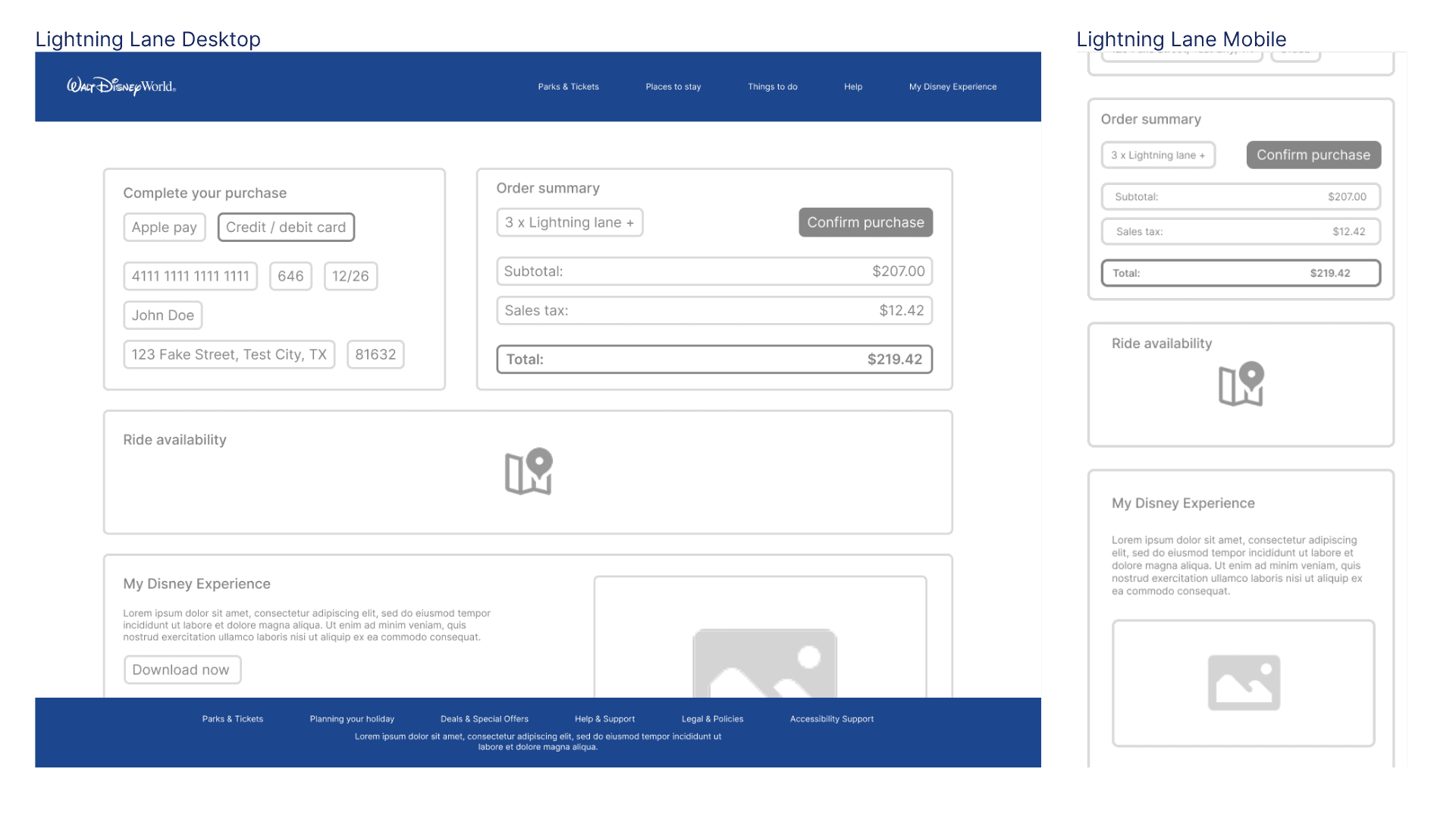Viewport: 1456px width, 819px height.
Task: Select Apple pay payment option
Action: 165,227
